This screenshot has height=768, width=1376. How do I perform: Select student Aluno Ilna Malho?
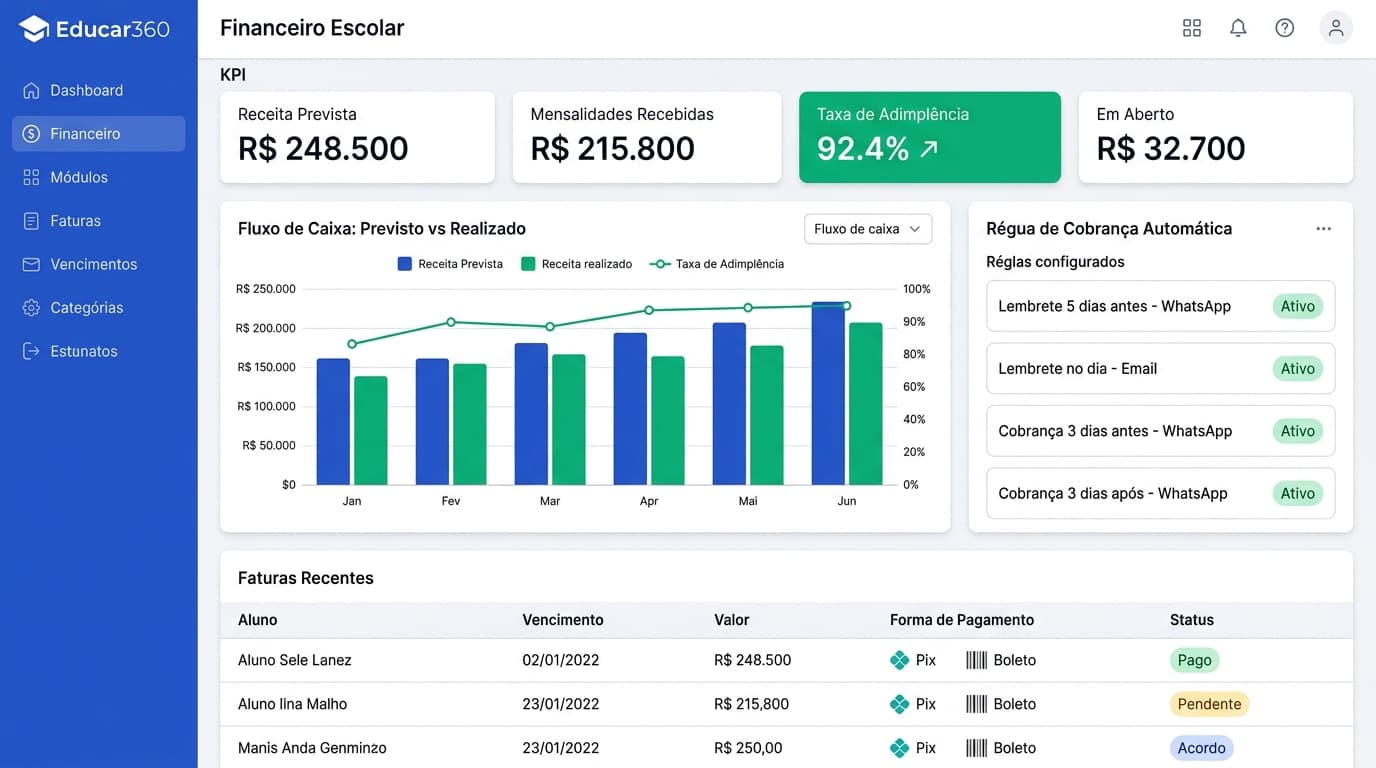tap(293, 704)
